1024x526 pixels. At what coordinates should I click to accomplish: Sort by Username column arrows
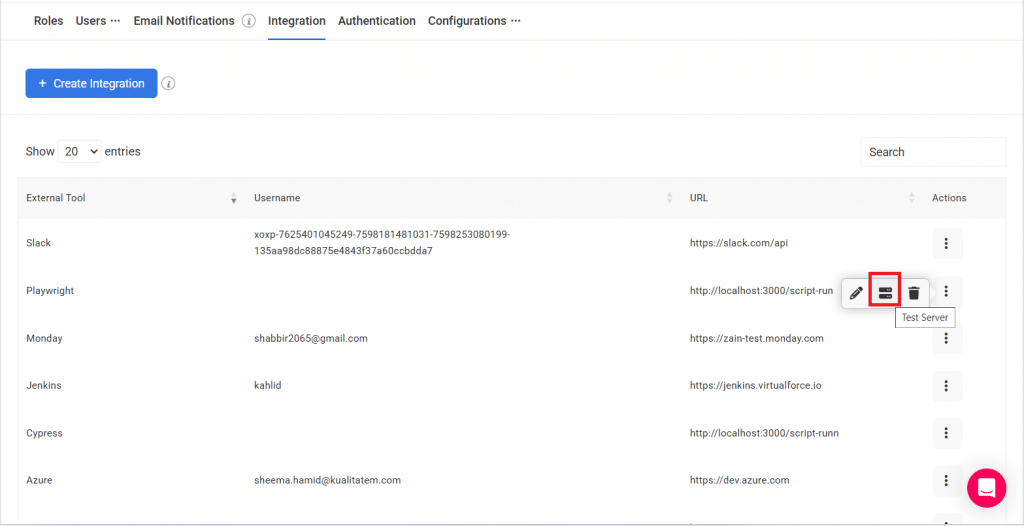coord(669,198)
